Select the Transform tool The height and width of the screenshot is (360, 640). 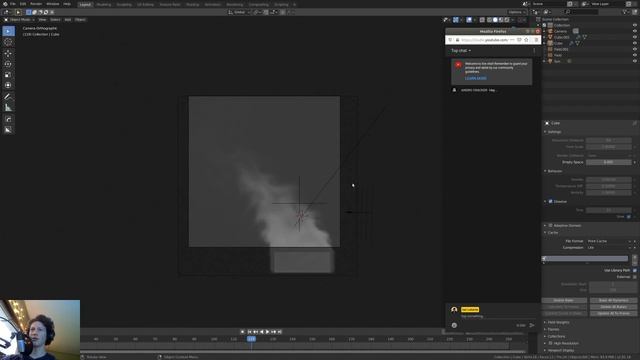click(8, 85)
